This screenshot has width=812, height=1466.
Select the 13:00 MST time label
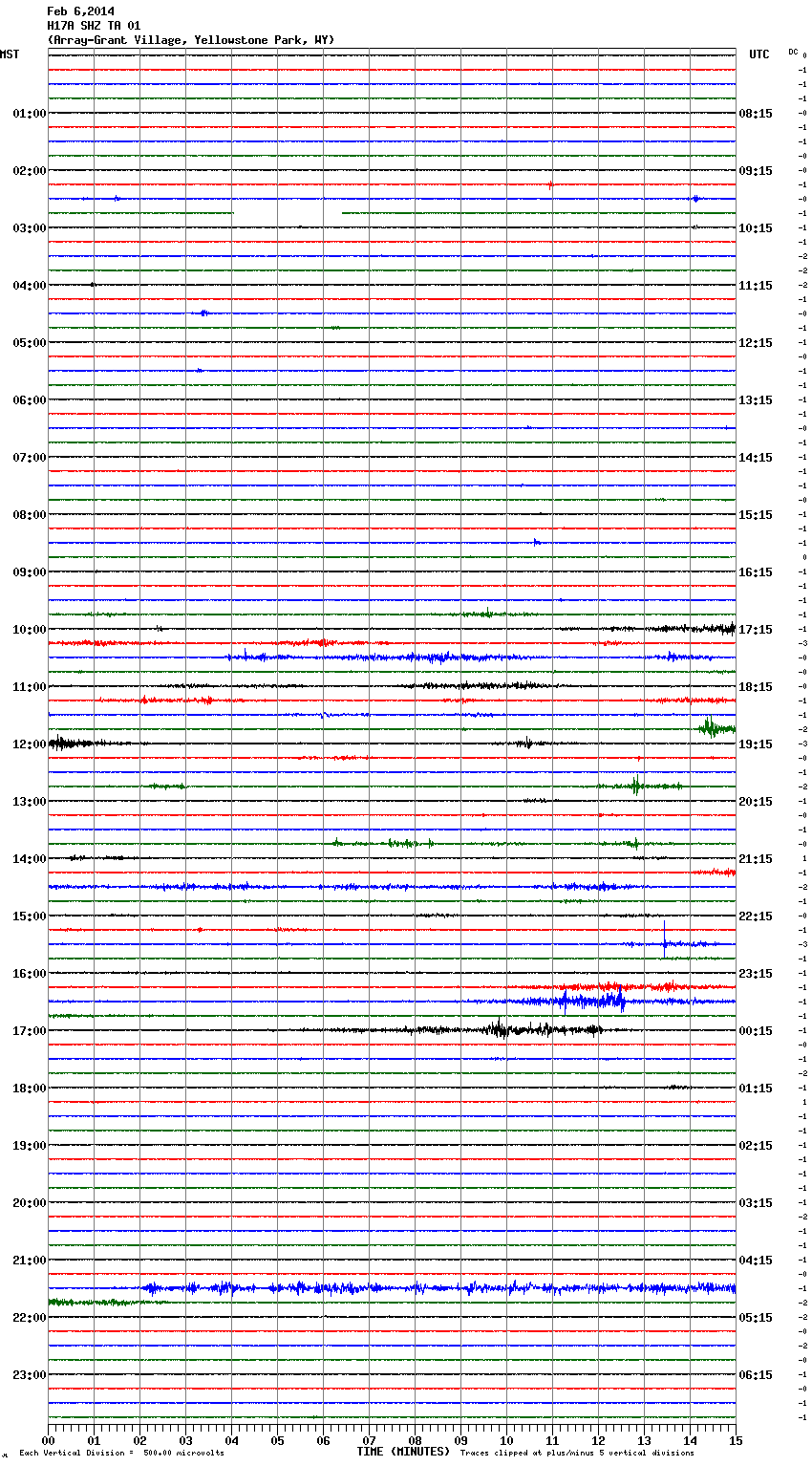pyautogui.click(x=30, y=802)
